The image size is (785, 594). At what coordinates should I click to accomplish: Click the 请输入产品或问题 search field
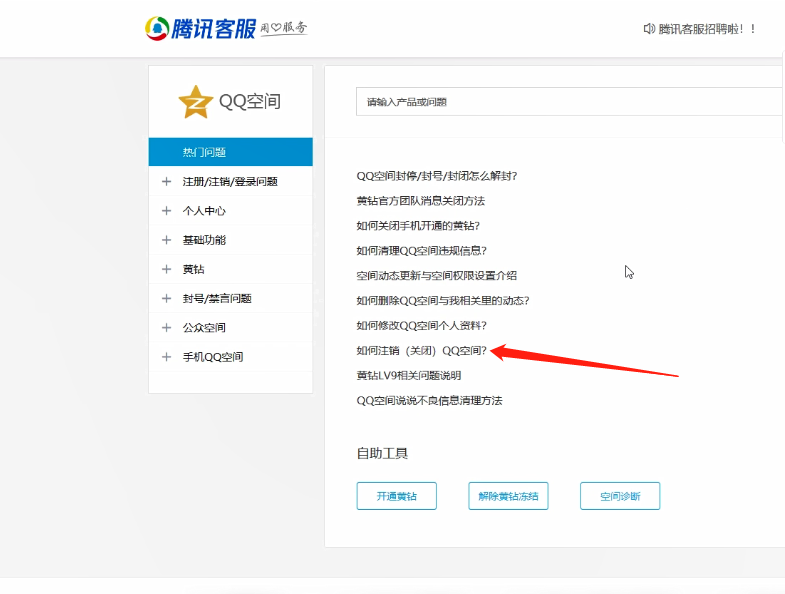tap(570, 102)
